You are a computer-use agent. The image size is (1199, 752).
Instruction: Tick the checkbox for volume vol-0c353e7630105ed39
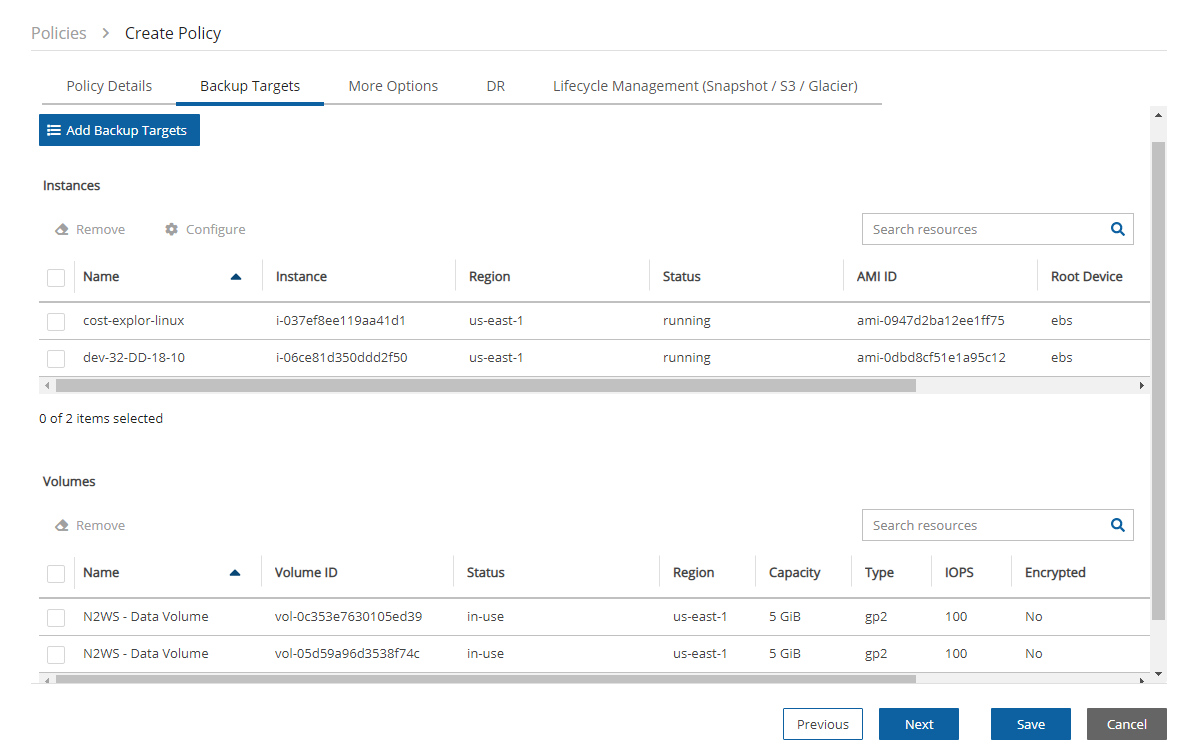pyautogui.click(x=56, y=617)
